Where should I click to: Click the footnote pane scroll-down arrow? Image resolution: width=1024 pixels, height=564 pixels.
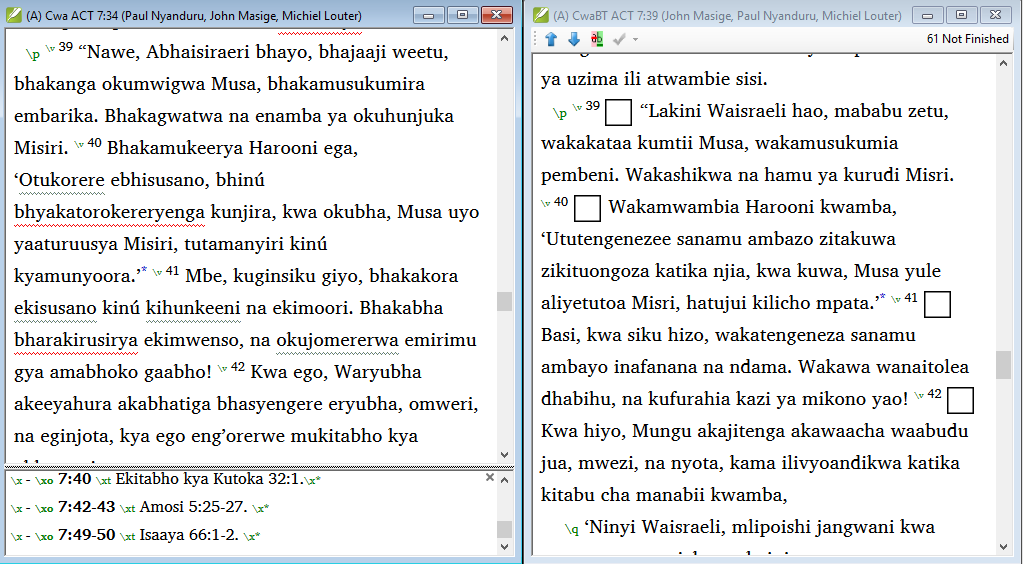(505, 547)
